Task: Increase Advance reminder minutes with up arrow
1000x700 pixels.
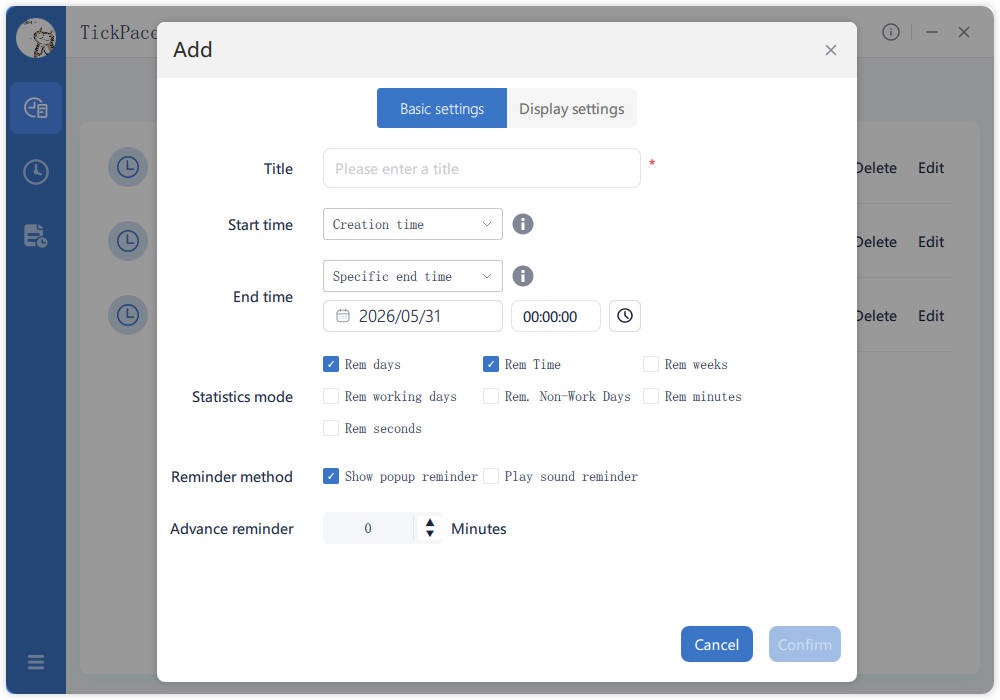Action: coord(430,523)
